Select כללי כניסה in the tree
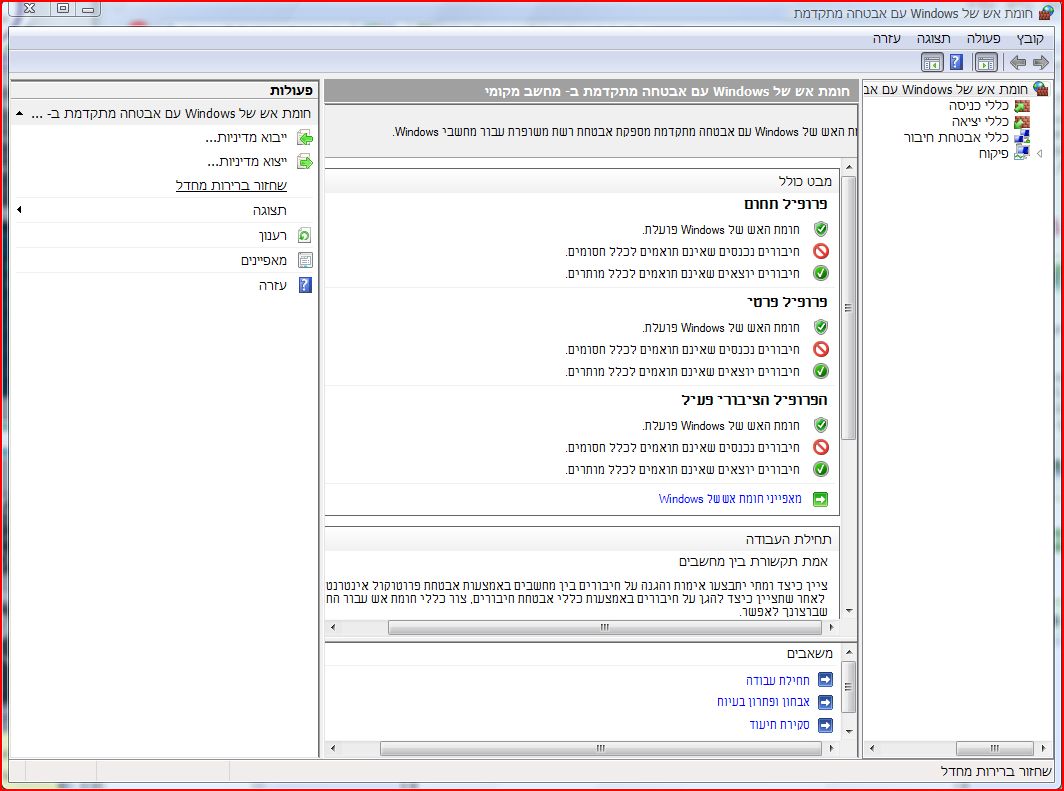 coord(978,106)
